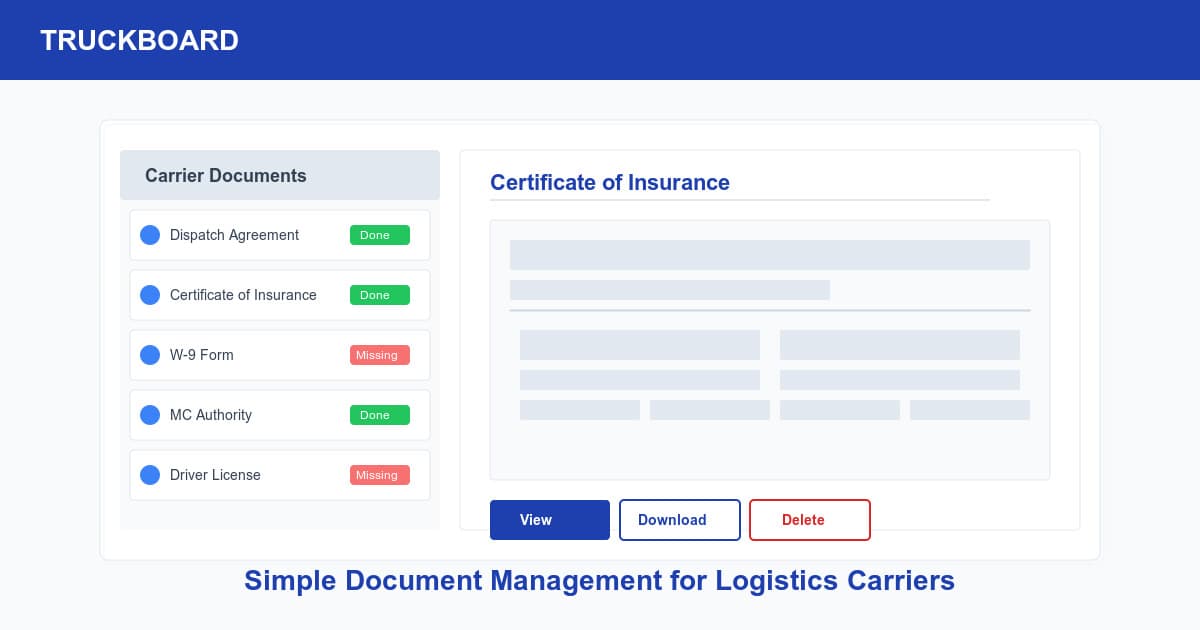This screenshot has height=630, width=1200.
Task: Click the Done badge for MC Authority
Action: (379, 415)
